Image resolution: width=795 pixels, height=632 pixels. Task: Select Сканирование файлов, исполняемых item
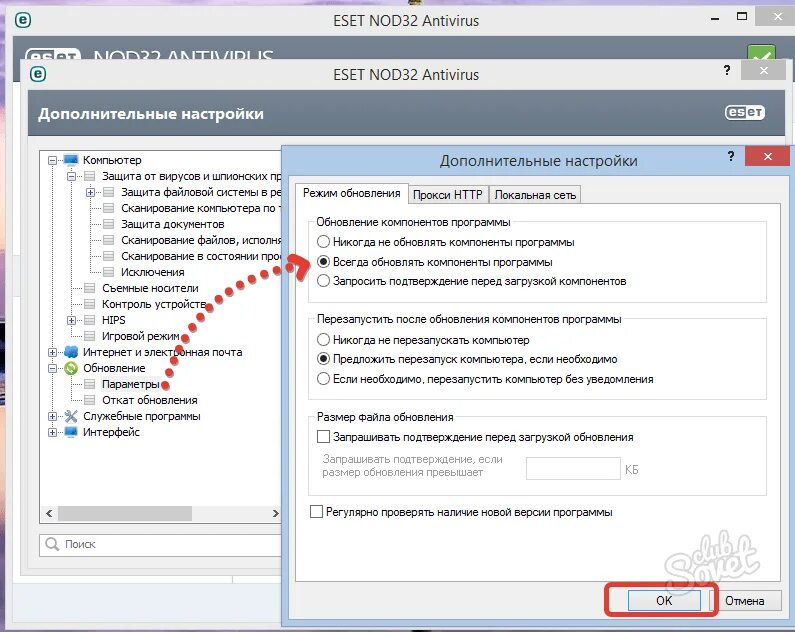(201, 240)
